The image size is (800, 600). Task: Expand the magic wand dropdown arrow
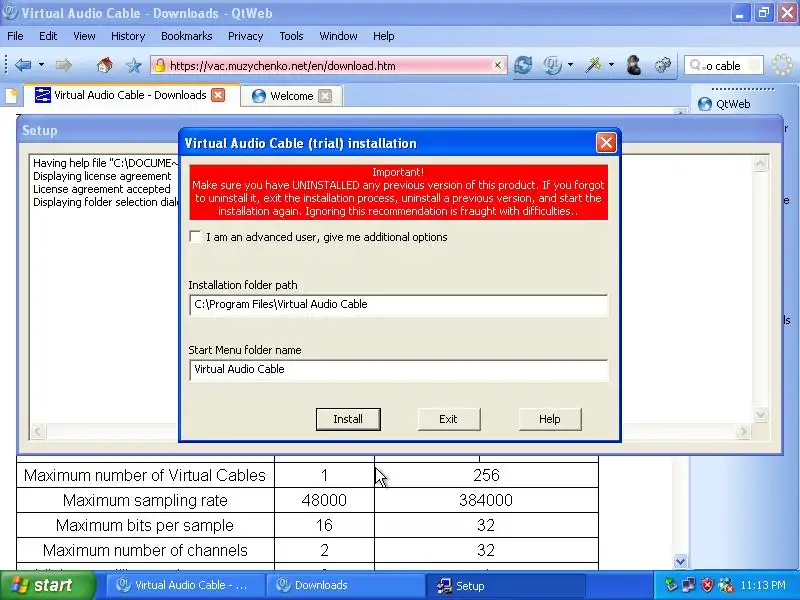tap(611, 65)
